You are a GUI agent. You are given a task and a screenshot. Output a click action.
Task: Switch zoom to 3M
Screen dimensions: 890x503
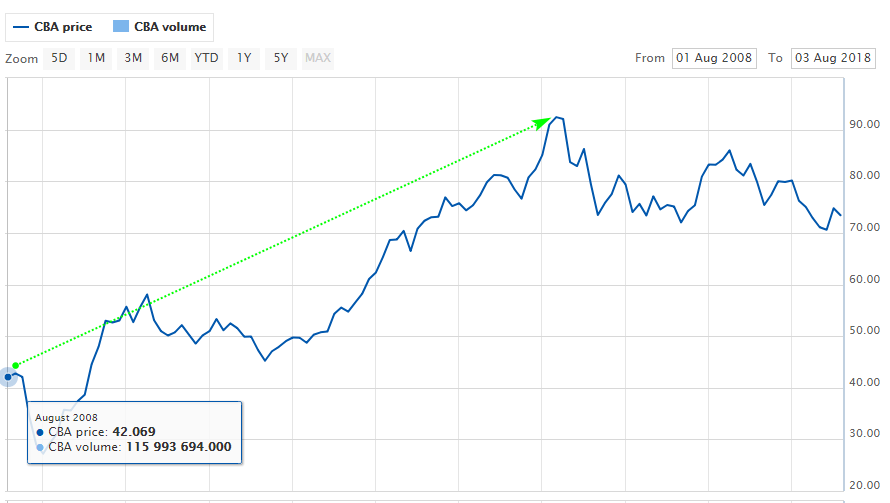coord(133,58)
